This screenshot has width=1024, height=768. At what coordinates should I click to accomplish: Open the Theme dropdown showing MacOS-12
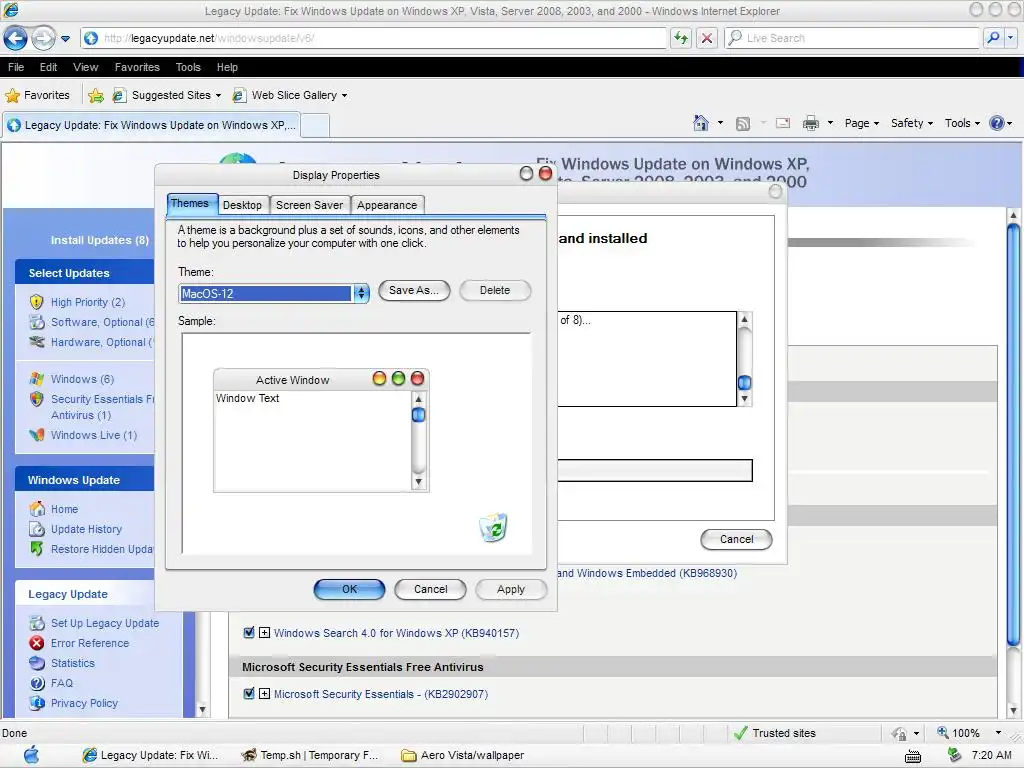coord(361,293)
